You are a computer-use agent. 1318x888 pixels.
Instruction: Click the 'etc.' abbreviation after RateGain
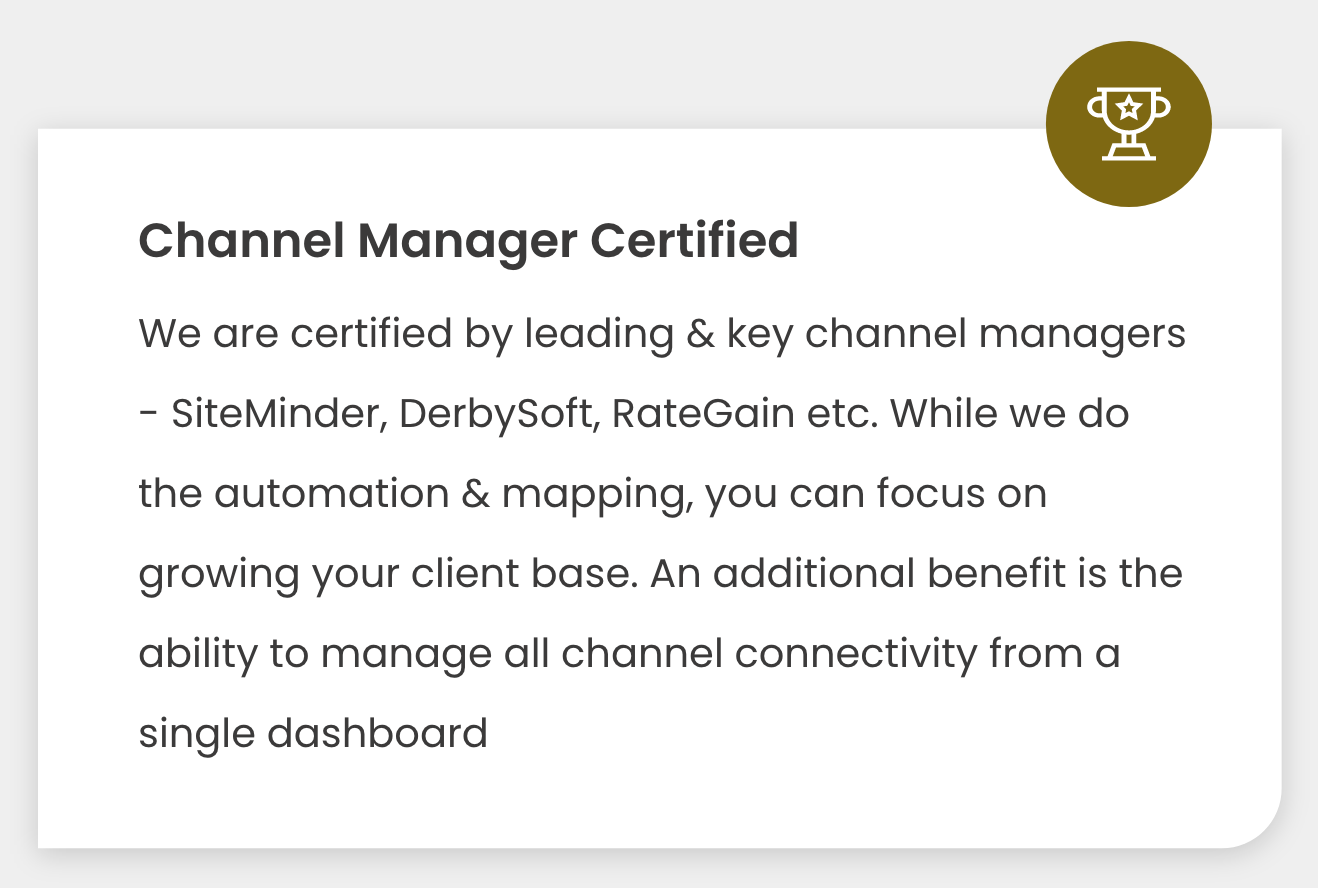[842, 415]
